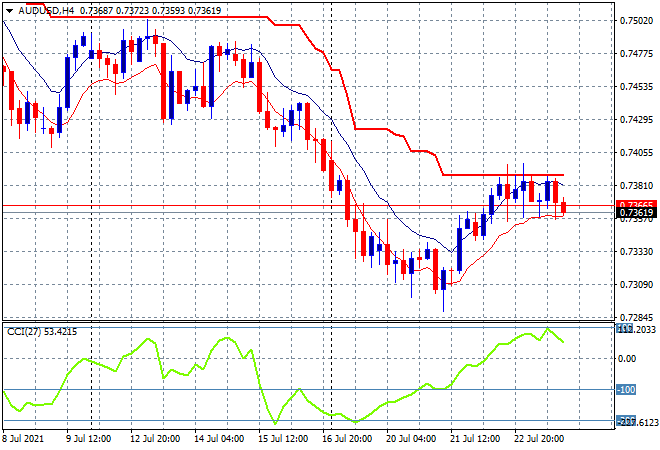Select the current price label 0.73619

pos(636,213)
